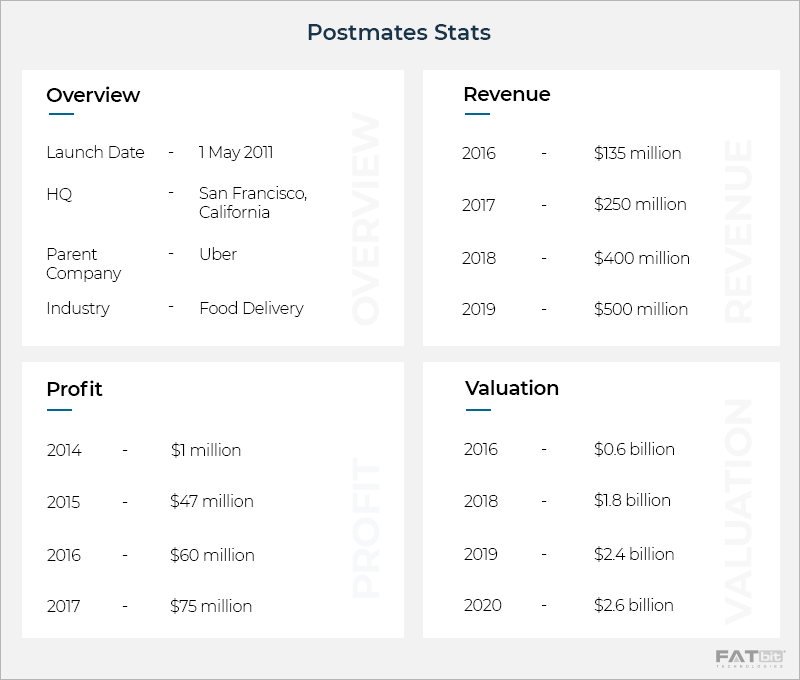Select the Overview card heading
800x680 pixels.
(x=93, y=96)
